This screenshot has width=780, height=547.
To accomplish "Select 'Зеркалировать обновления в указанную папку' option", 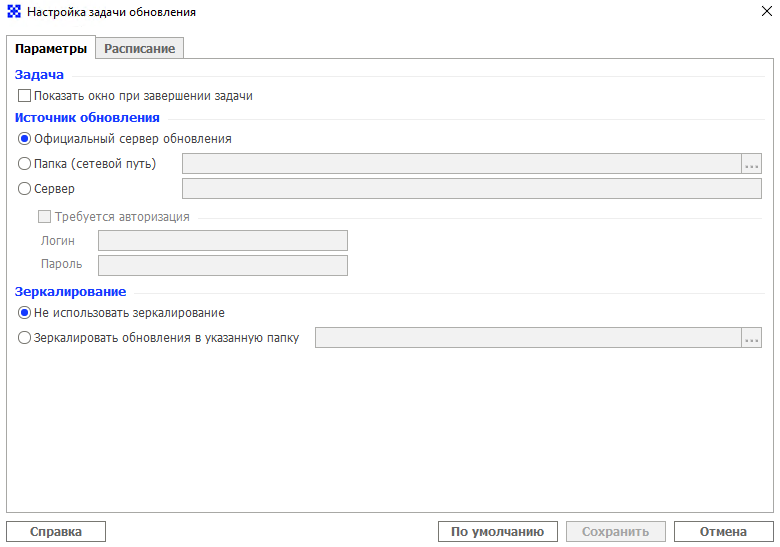I will (x=24, y=338).
